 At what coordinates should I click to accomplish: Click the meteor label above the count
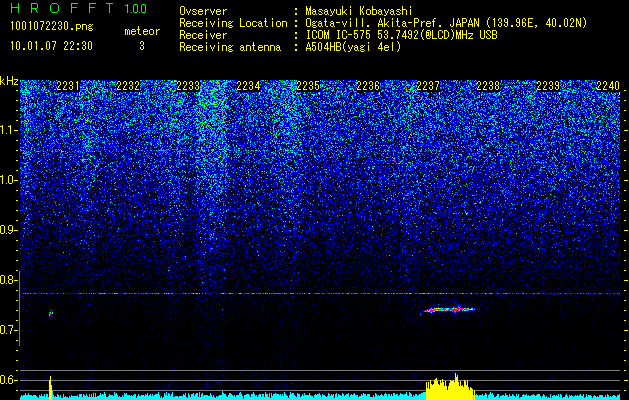[142, 31]
